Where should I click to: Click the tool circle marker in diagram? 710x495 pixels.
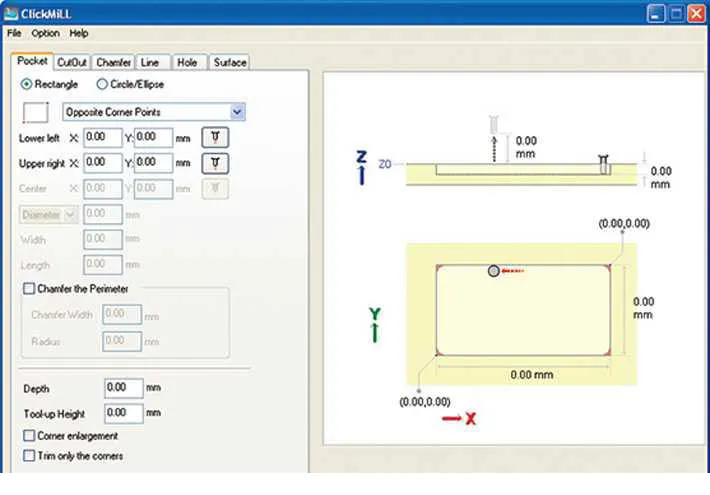[492, 271]
